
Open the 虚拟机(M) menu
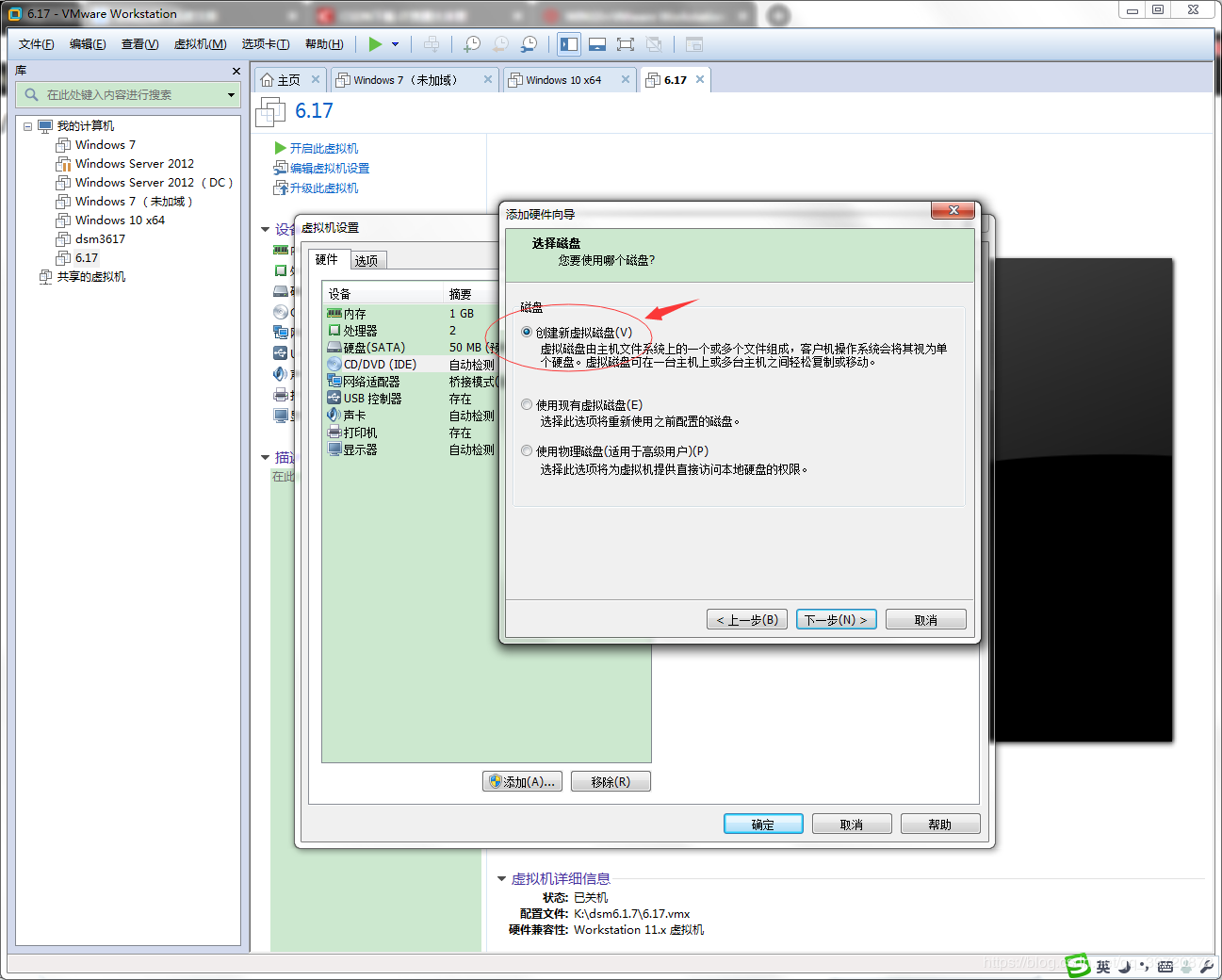(x=200, y=44)
